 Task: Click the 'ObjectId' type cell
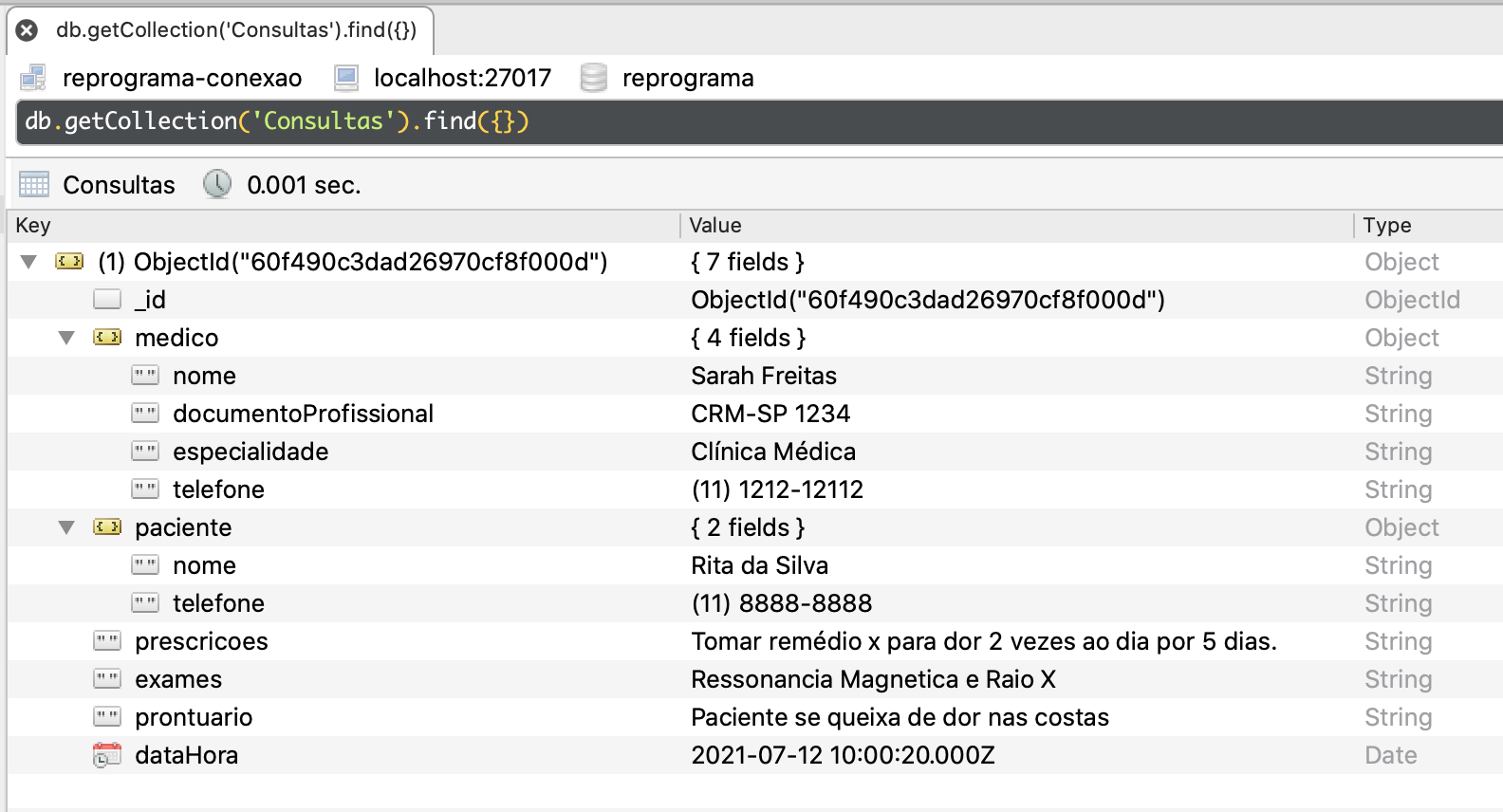(1412, 300)
